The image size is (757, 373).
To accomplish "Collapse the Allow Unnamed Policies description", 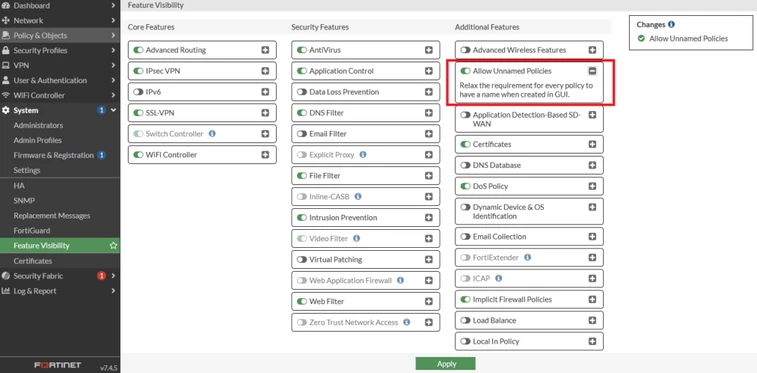I will (592, 71).
